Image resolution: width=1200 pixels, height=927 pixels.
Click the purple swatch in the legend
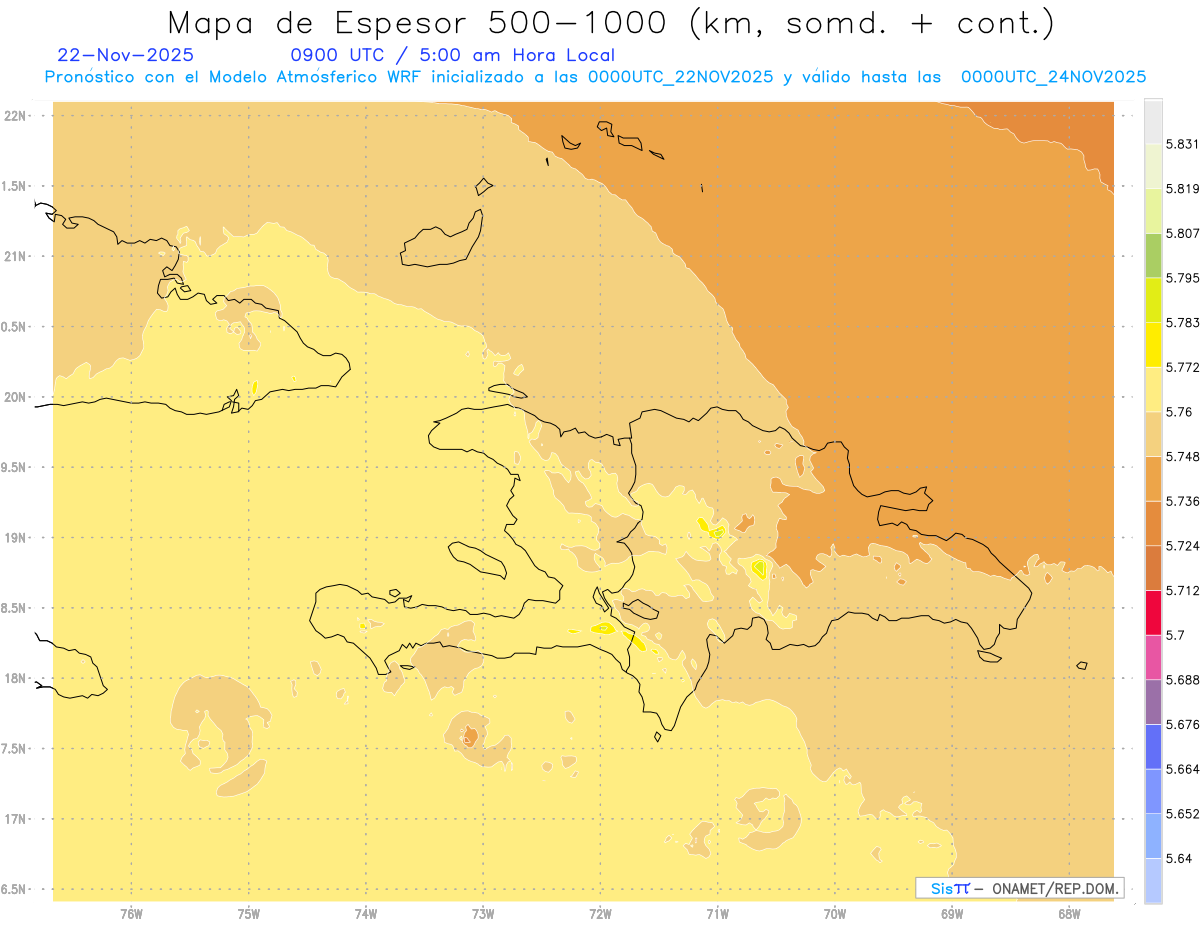1153,702
